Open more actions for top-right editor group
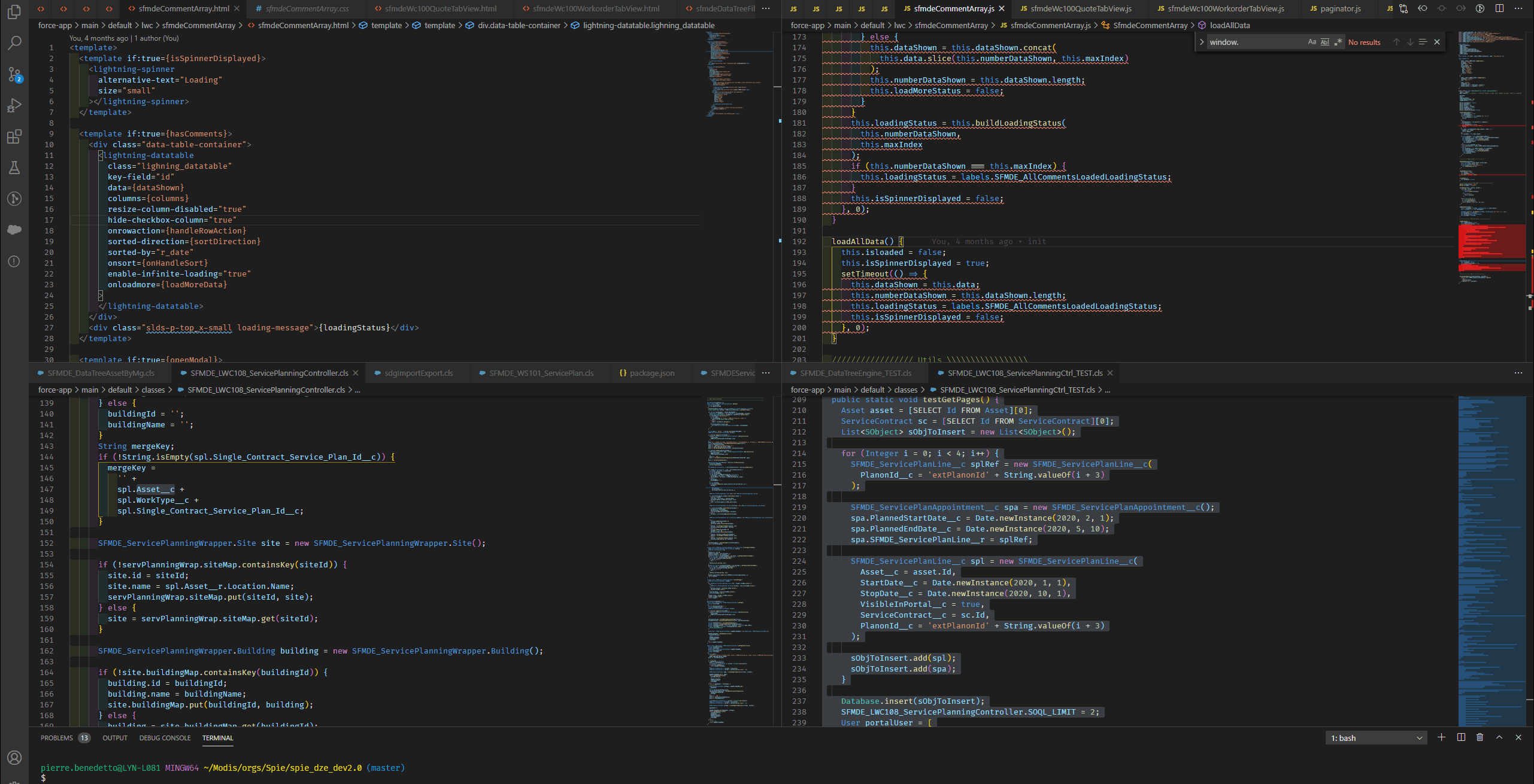Viewport: 1534px width, 784px height. pyautogui.click(x=1518, y=8)
